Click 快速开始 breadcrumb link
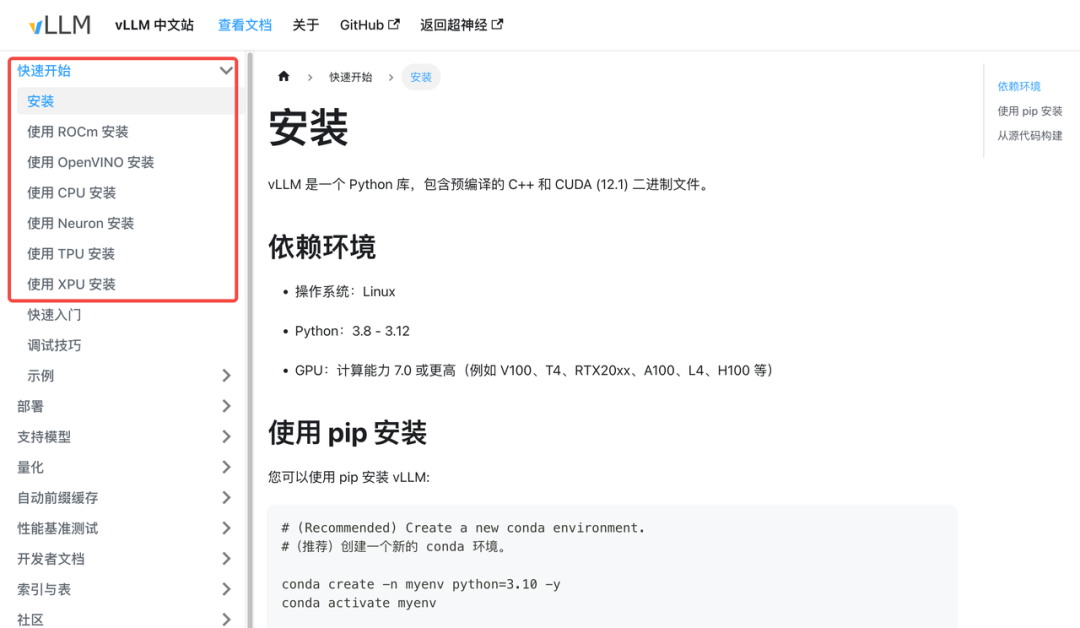1080x628 pixels. [351, 77]
